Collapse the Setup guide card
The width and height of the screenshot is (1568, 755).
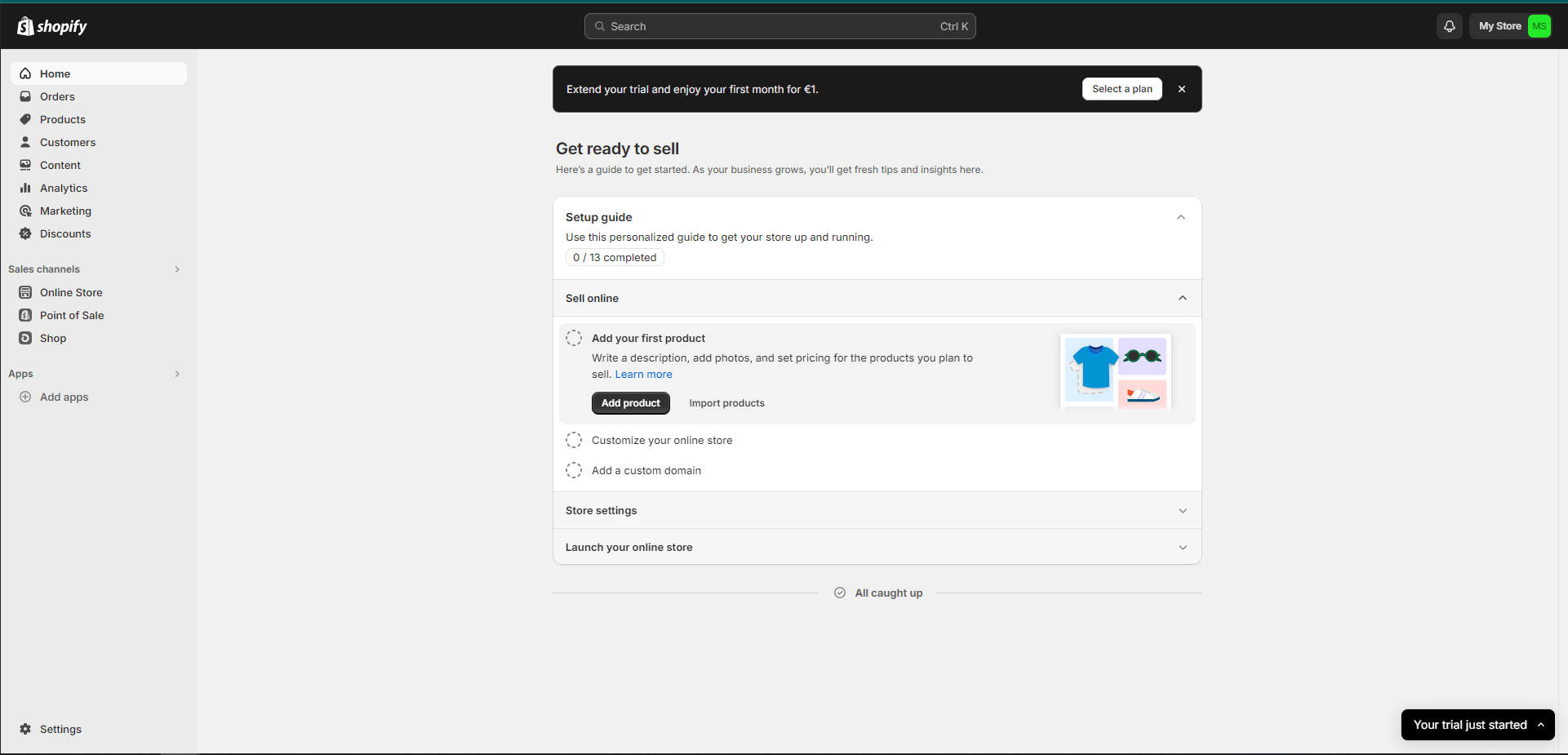point(1180,217)
